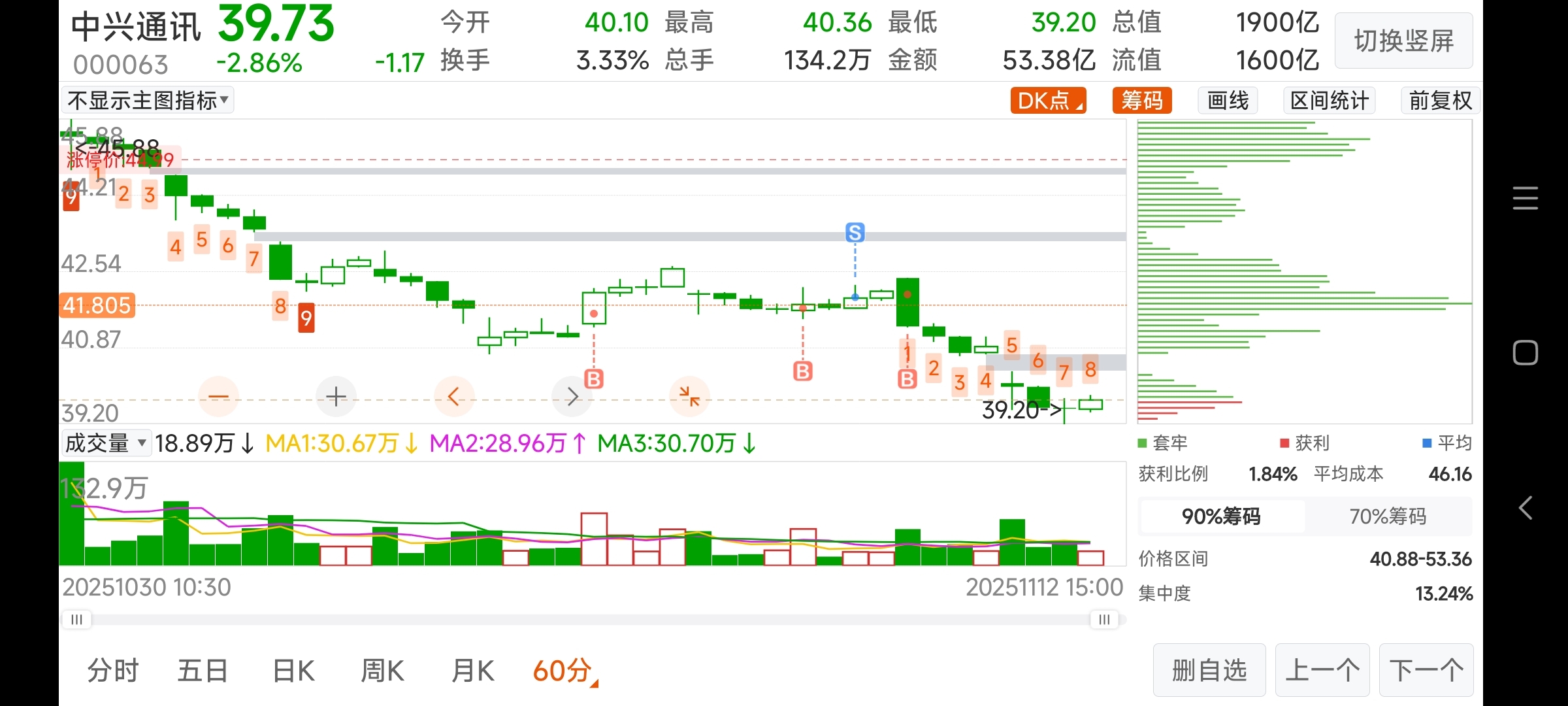Toggle the DK点 indicator
The image size is (1568, 706).
(1048, 101)
